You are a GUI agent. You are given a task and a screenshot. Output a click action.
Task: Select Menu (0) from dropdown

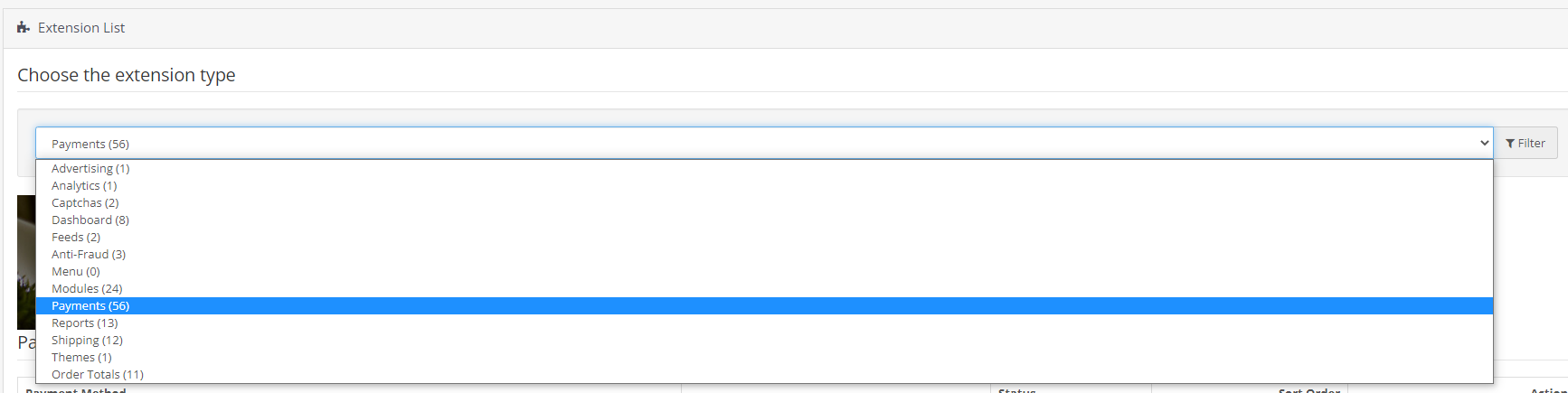[x=76, y=272]
